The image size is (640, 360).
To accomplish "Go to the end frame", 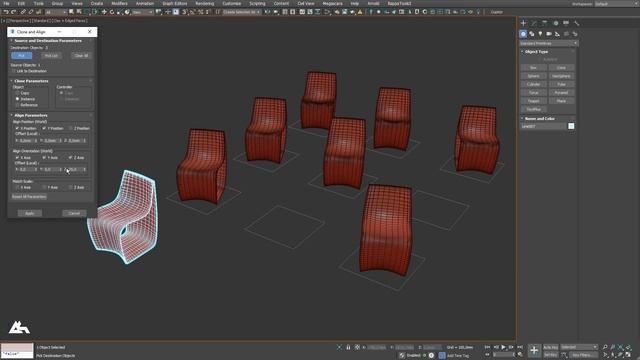I will coord(520,347).
